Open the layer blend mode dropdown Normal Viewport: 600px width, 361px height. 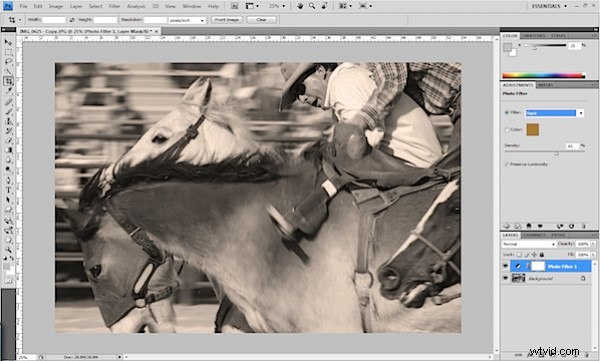click(x=529, y=244)
